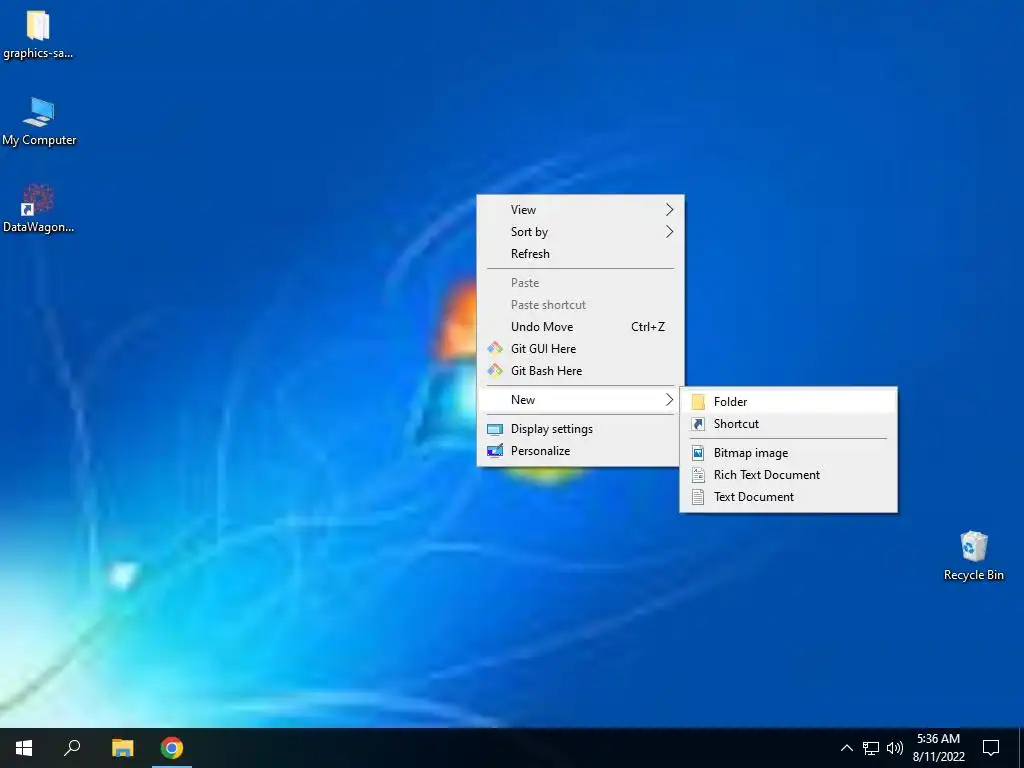Choose Git Bash Here
1024x768 pixels.
tap(581, 371)
